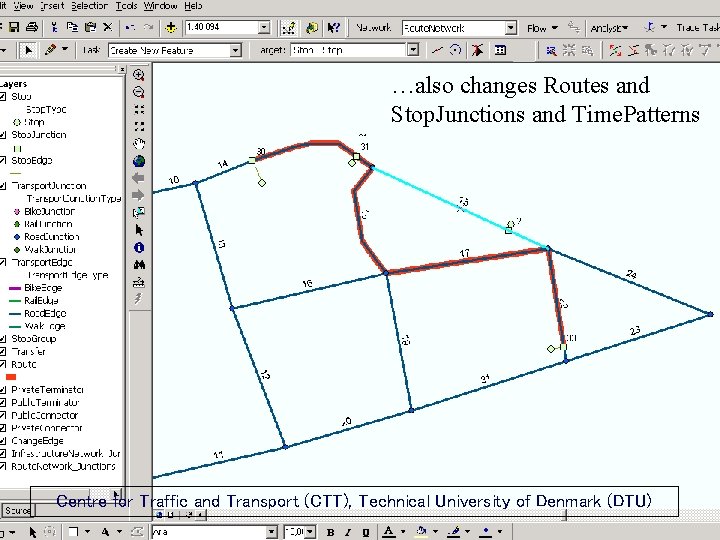The image size is (720, 540).
Task: Click the Full Extent globe icon
Action: tap(139, 161)
